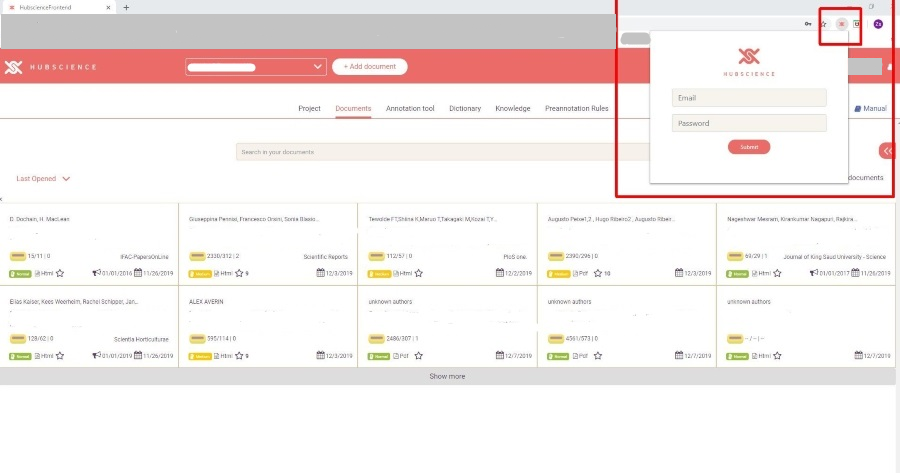Star the ALEX AVERIN document card
The width and height of the screenshot is (900, 473).
coord(239,356)
